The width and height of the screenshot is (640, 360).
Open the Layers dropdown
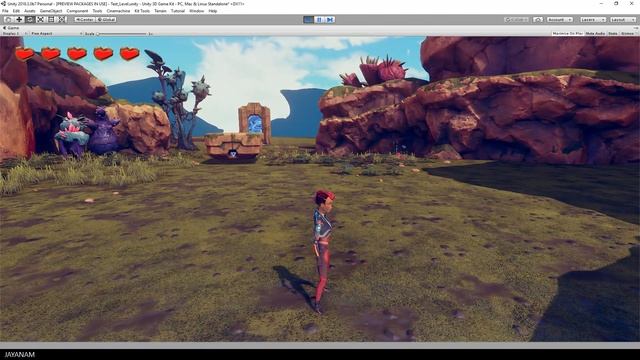click(x=592, y=20)
